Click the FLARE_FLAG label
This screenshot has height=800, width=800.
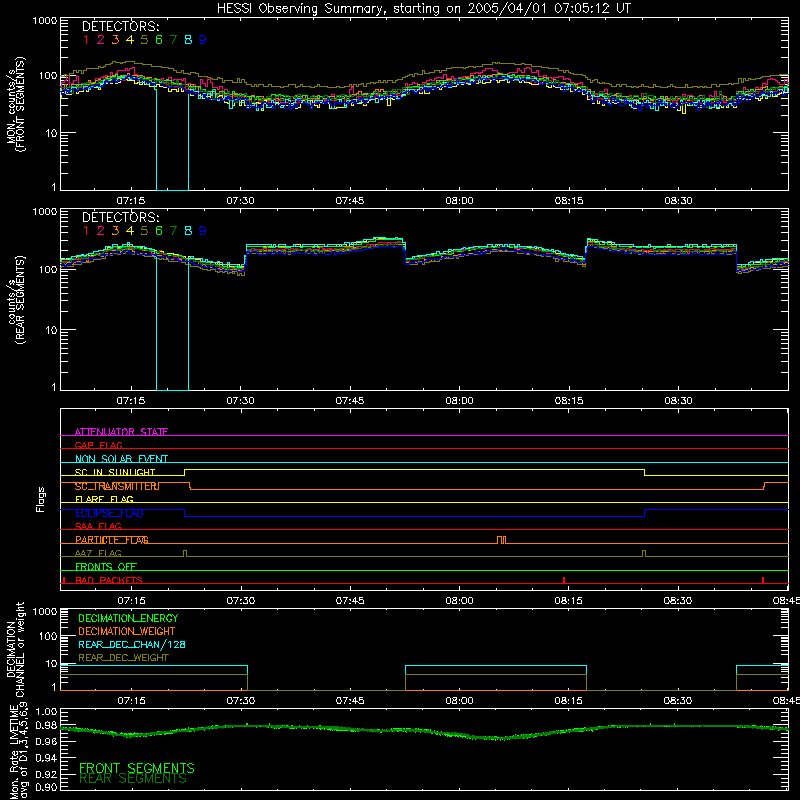pyautogui.click(x=104, y=499)
